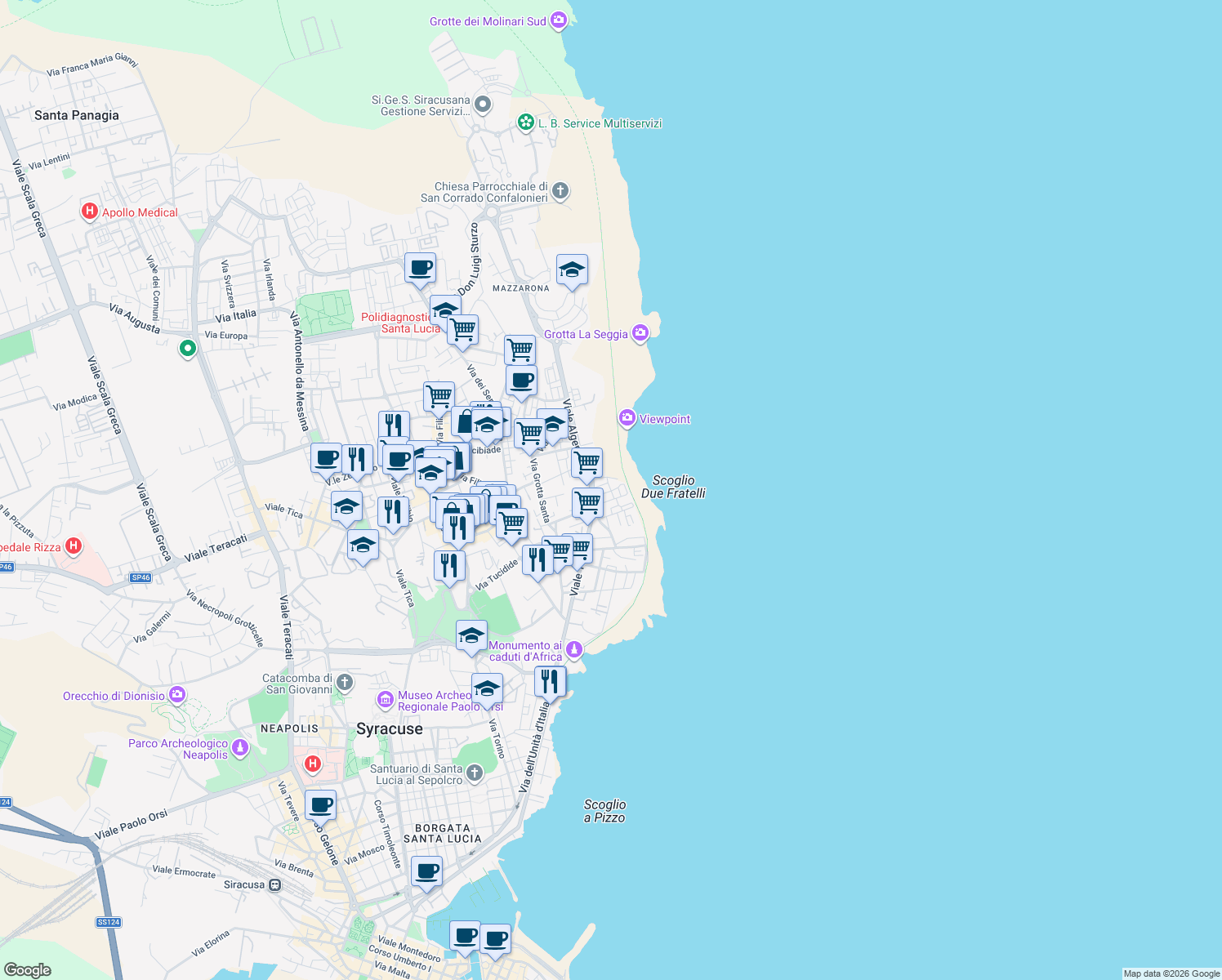Click the Catacomba di San Giovanni church marker
This screenshot has width=1222, height=980.
coord(344,683)
